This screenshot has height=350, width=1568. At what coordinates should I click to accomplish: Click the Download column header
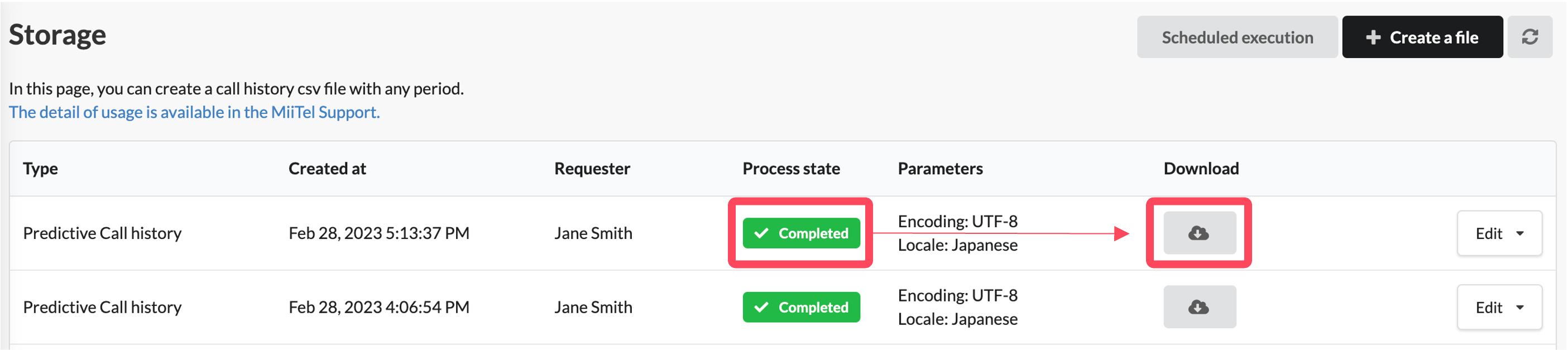coord(1201,169)
